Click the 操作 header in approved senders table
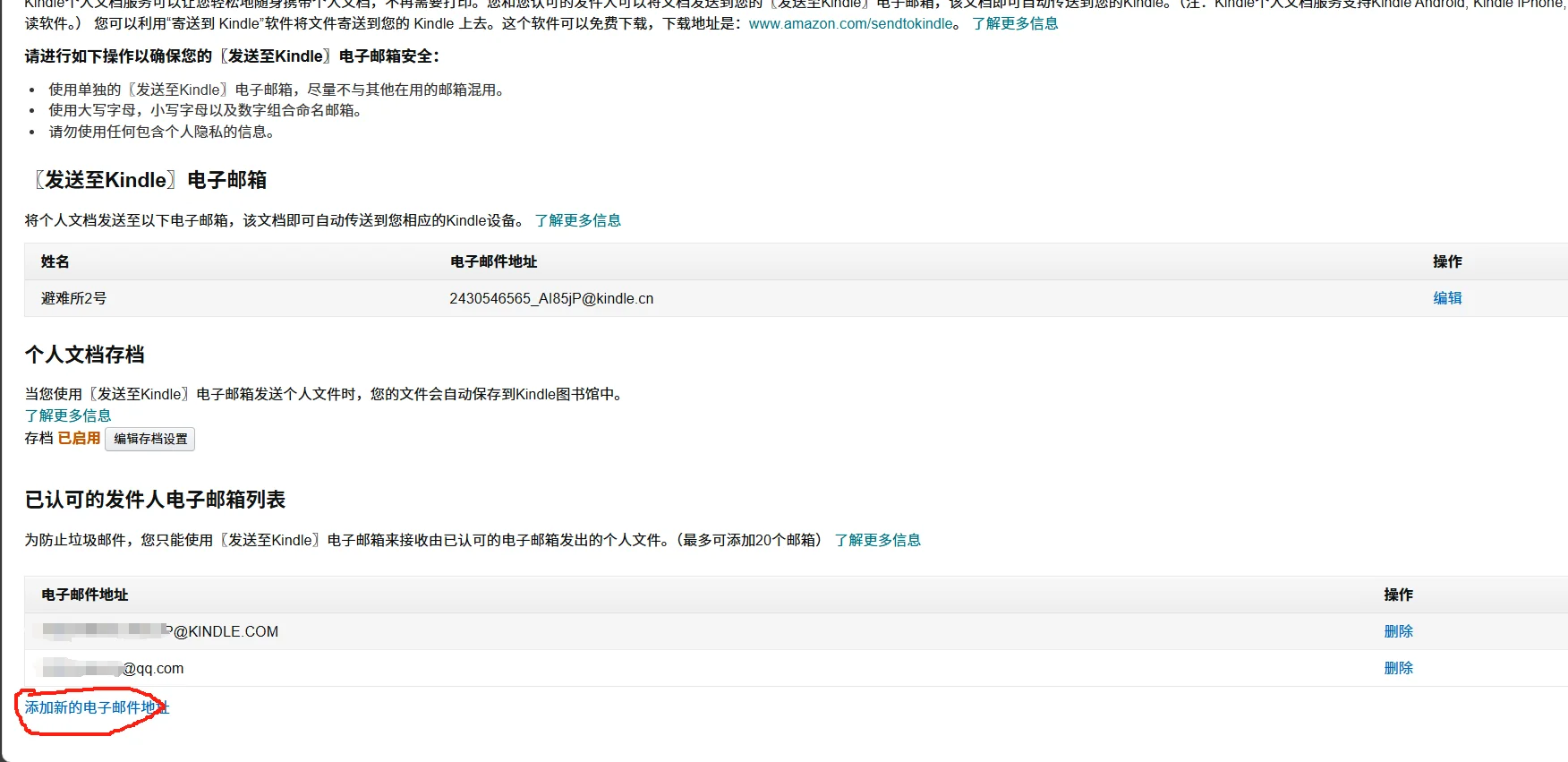1568x762 pixels. point(1398,595)
